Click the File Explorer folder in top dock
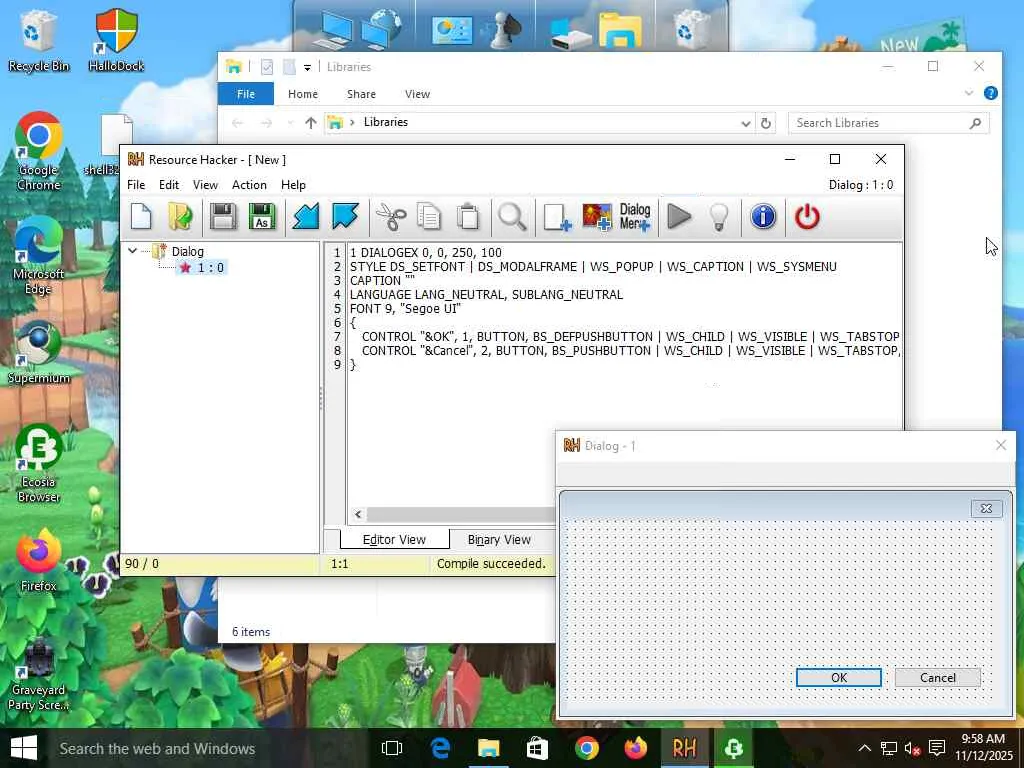The height and width of the screenshot is (768, 1024). [620, 31]
